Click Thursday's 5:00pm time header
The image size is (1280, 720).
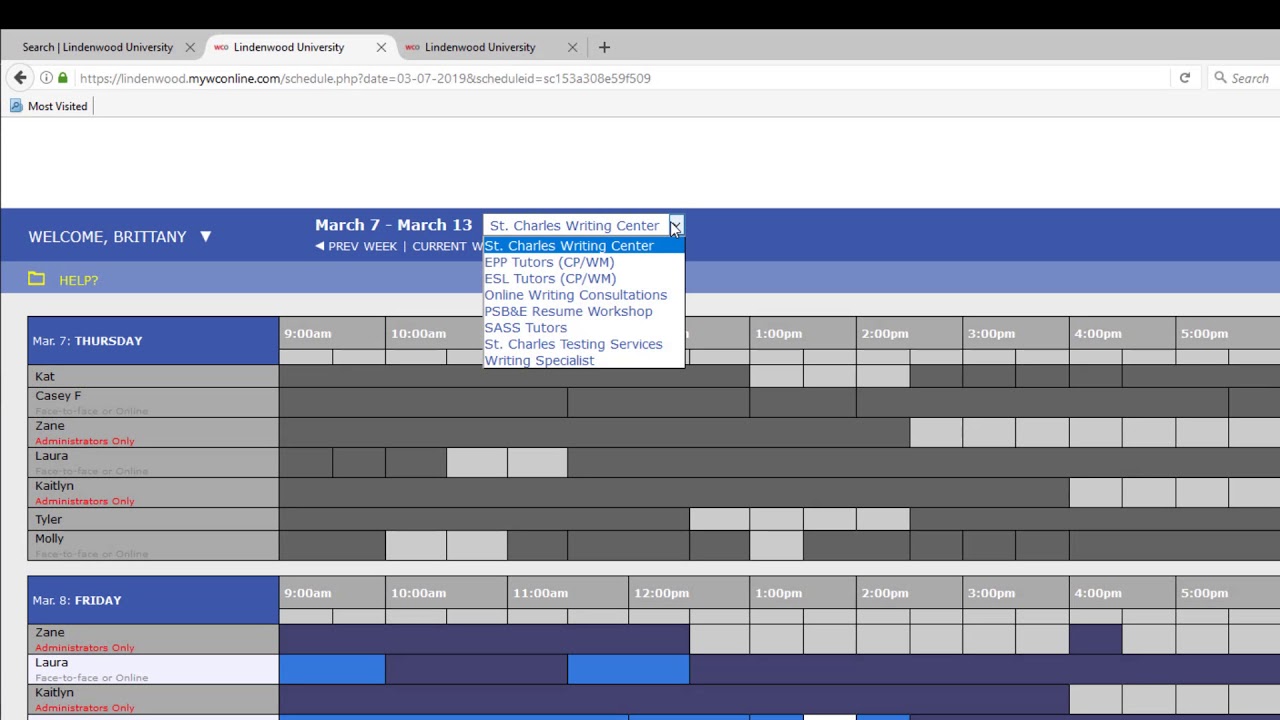(x=1204, y=334)
